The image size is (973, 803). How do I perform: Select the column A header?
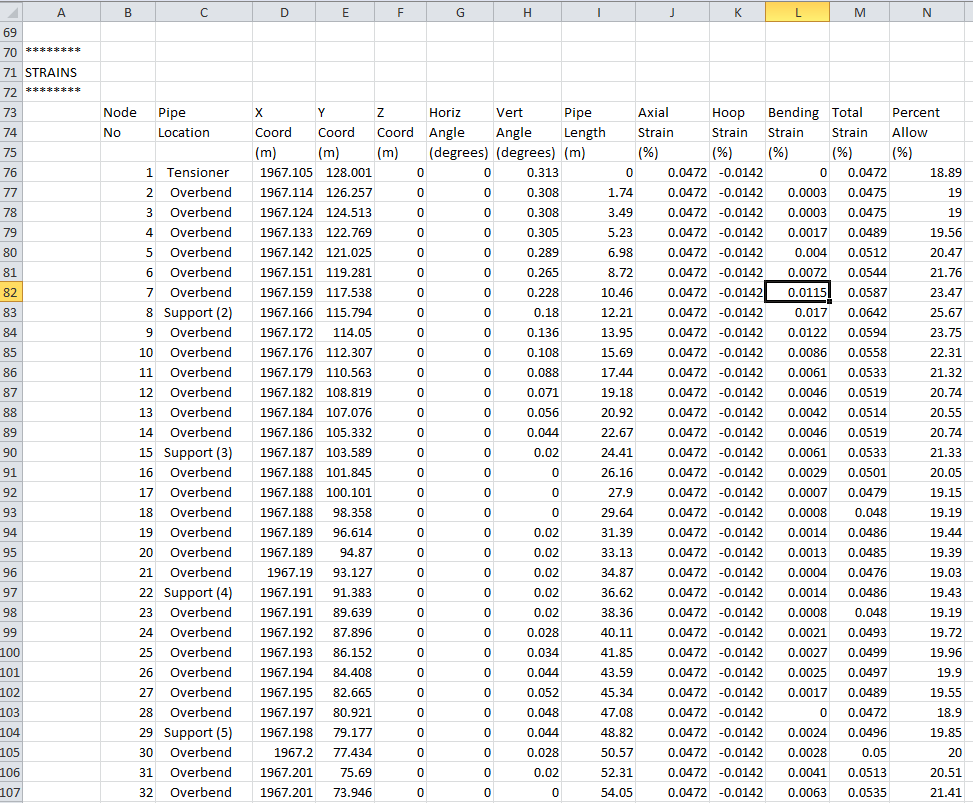click(x=61, y=12)
